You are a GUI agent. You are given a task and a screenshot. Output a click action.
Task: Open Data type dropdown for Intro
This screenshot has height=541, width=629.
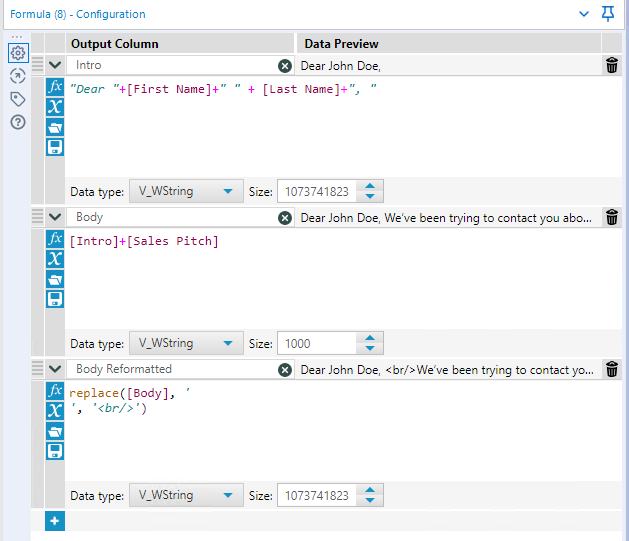tap(186, 191)
